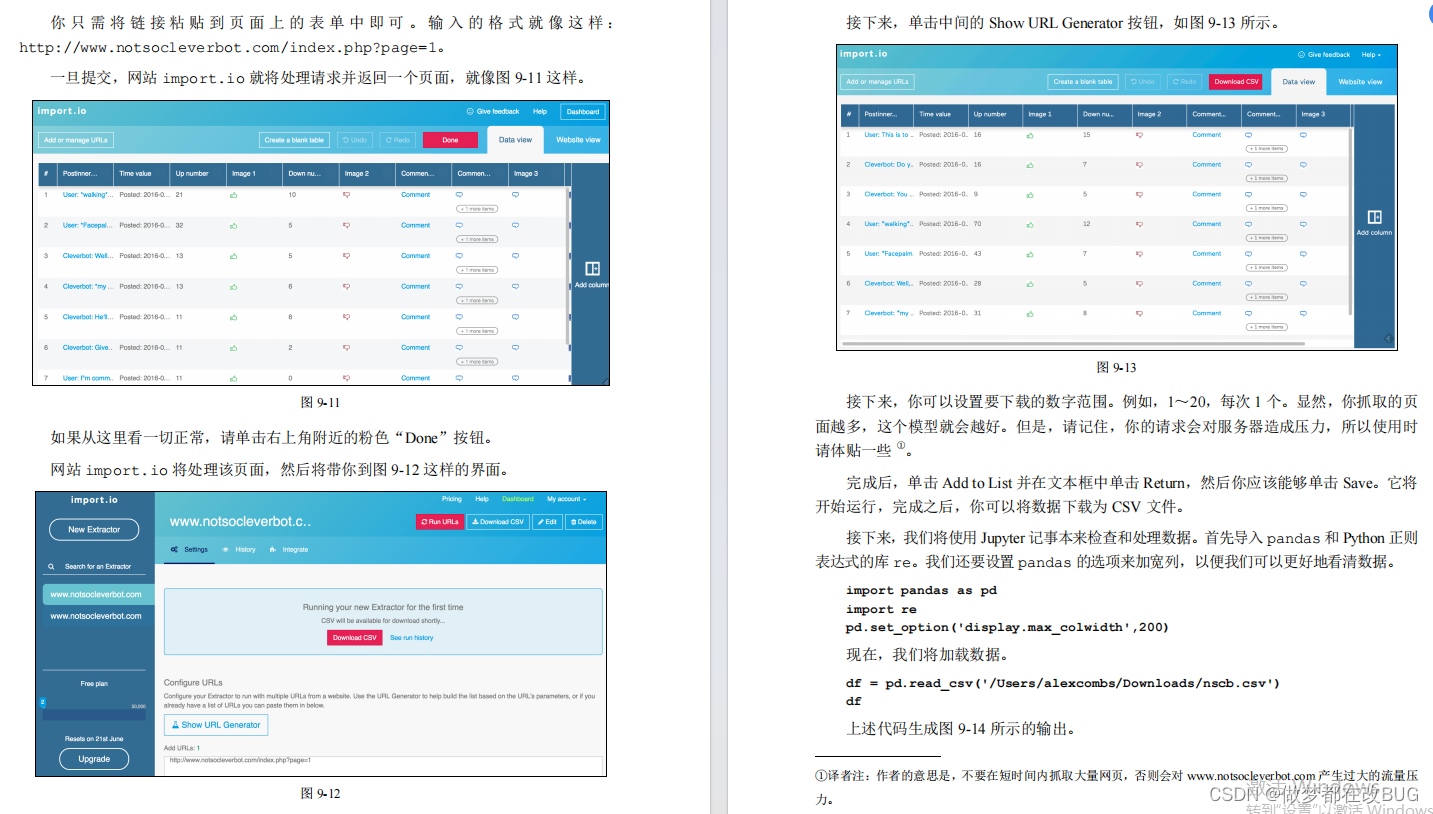The image size is (1433, 814).
Task: Open History tab in figure 9-12
Action: [x=239, y=550]
